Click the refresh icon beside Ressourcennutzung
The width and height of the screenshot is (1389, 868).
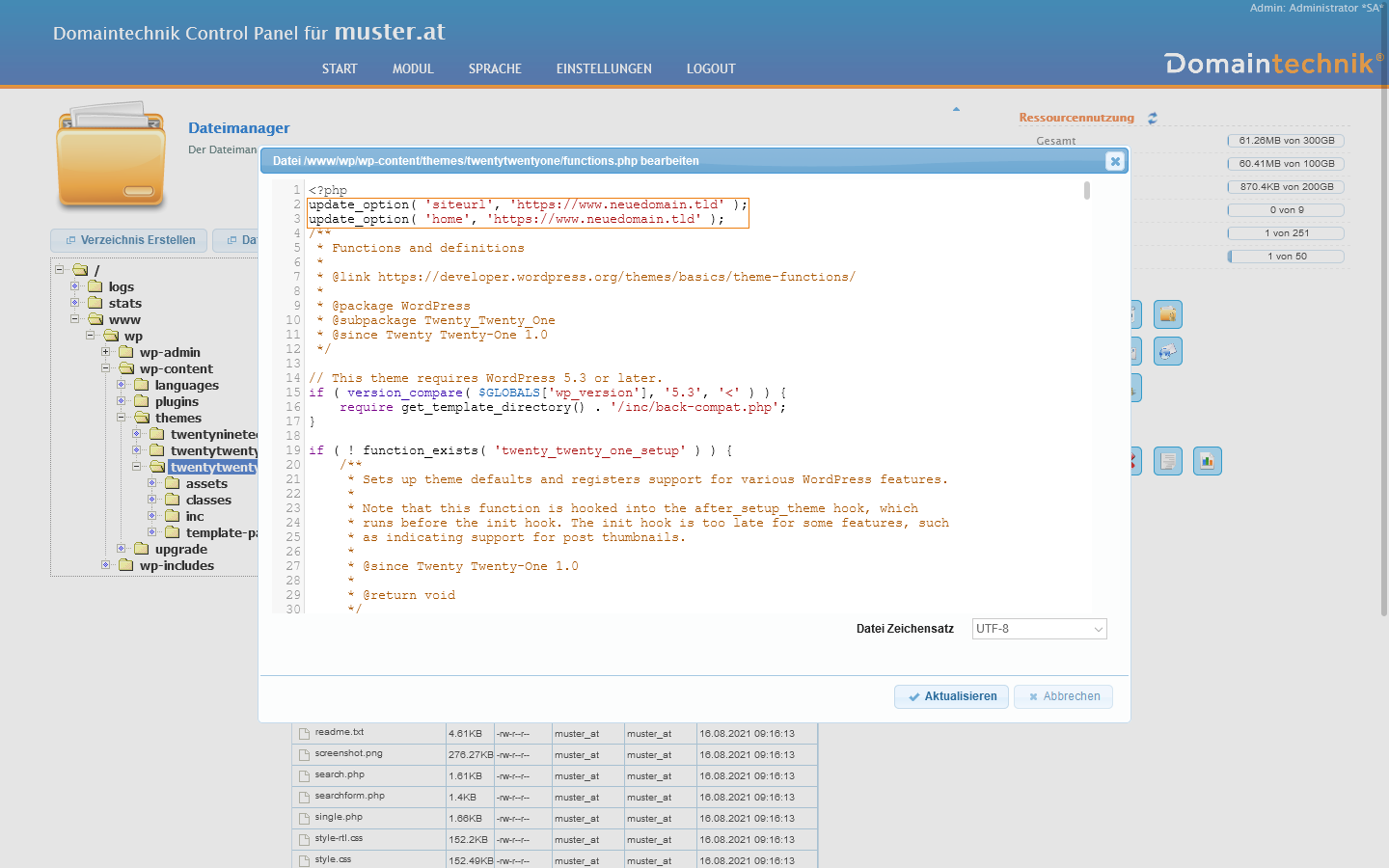coord(1153,118)
